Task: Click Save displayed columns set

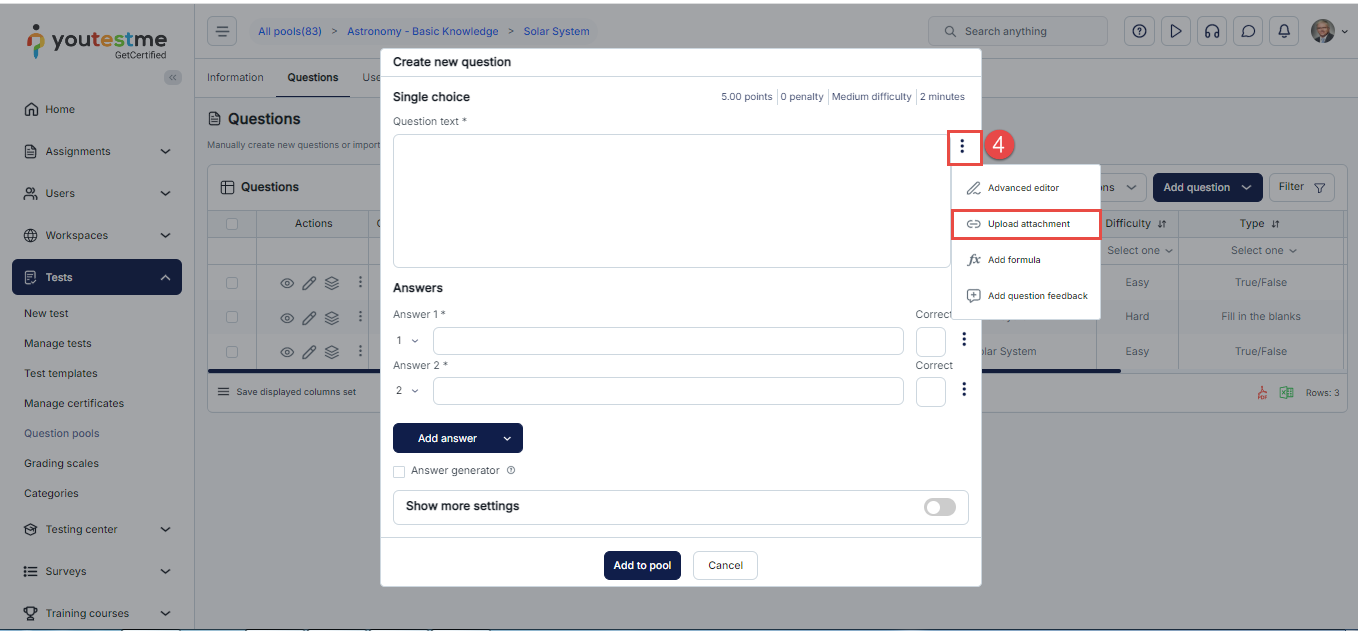Action: 287,392
